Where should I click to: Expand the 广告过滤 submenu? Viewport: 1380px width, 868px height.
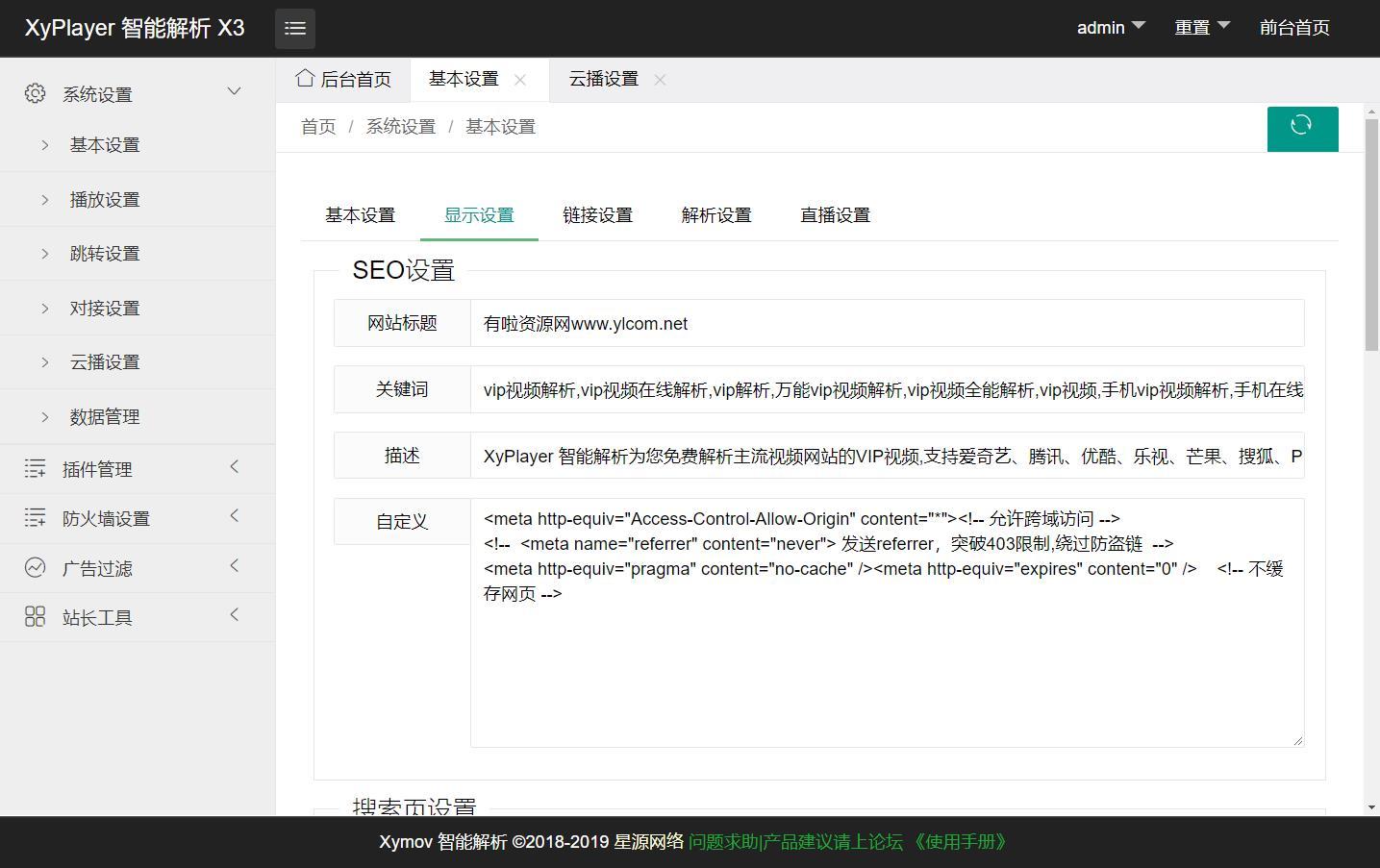click(x=234, y=566)
